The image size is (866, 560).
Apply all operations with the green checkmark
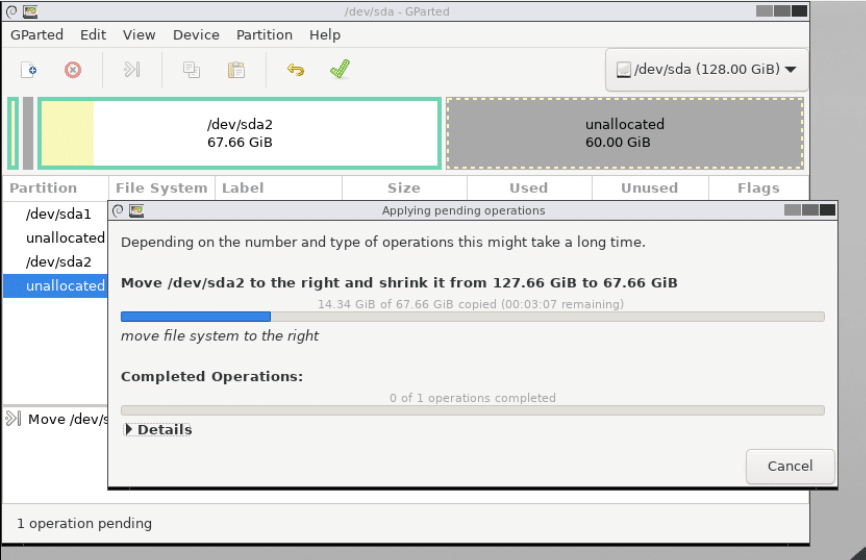tap(340, 70)
